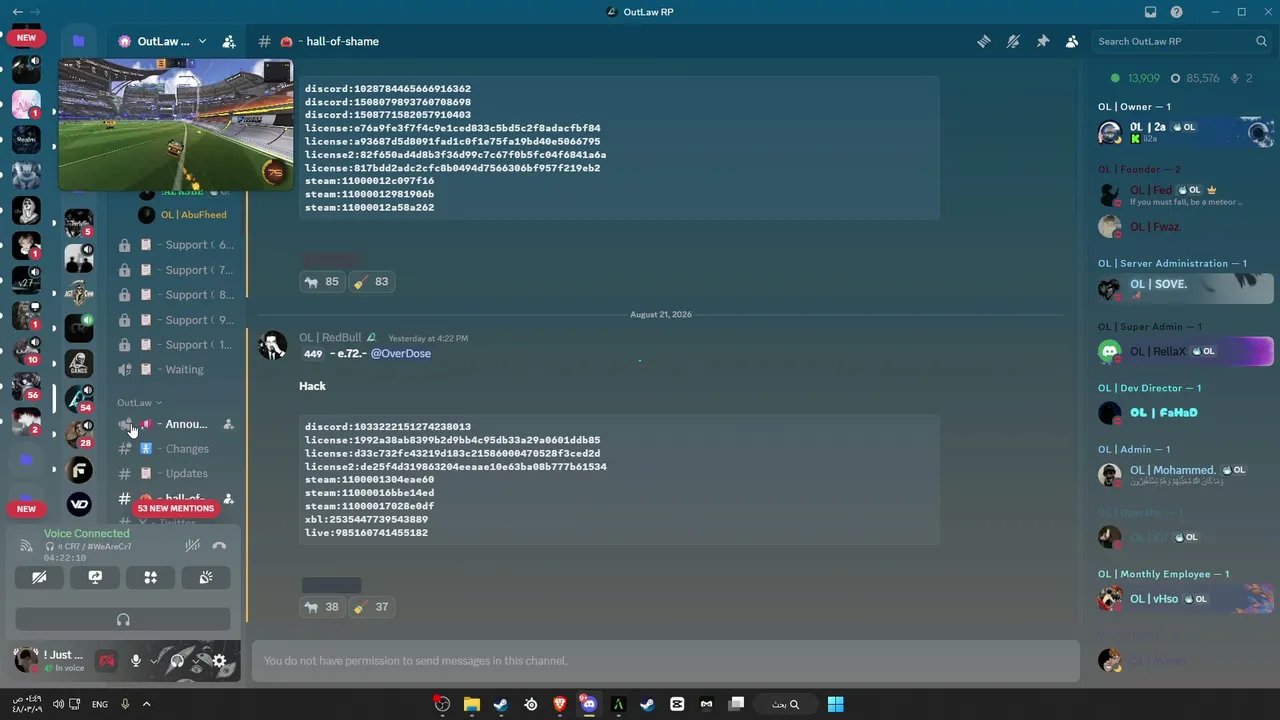Open the soundboard in voice panel
This screenshot has height=720, width=1280.
206,577
